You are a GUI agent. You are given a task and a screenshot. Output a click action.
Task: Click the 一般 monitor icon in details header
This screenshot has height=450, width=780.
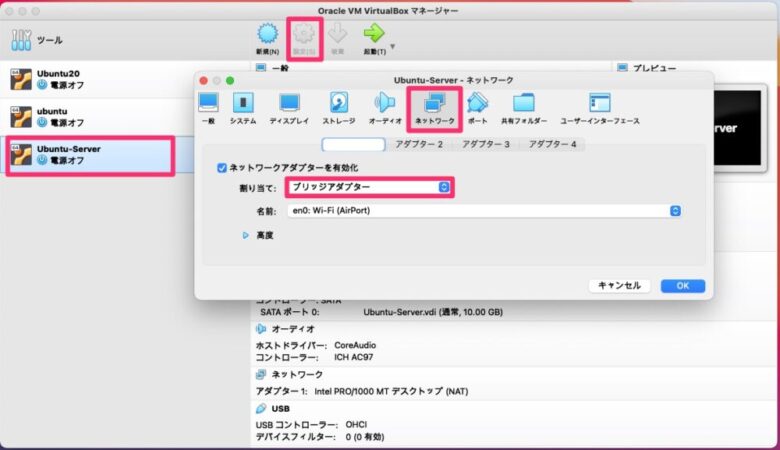point(261,68)
